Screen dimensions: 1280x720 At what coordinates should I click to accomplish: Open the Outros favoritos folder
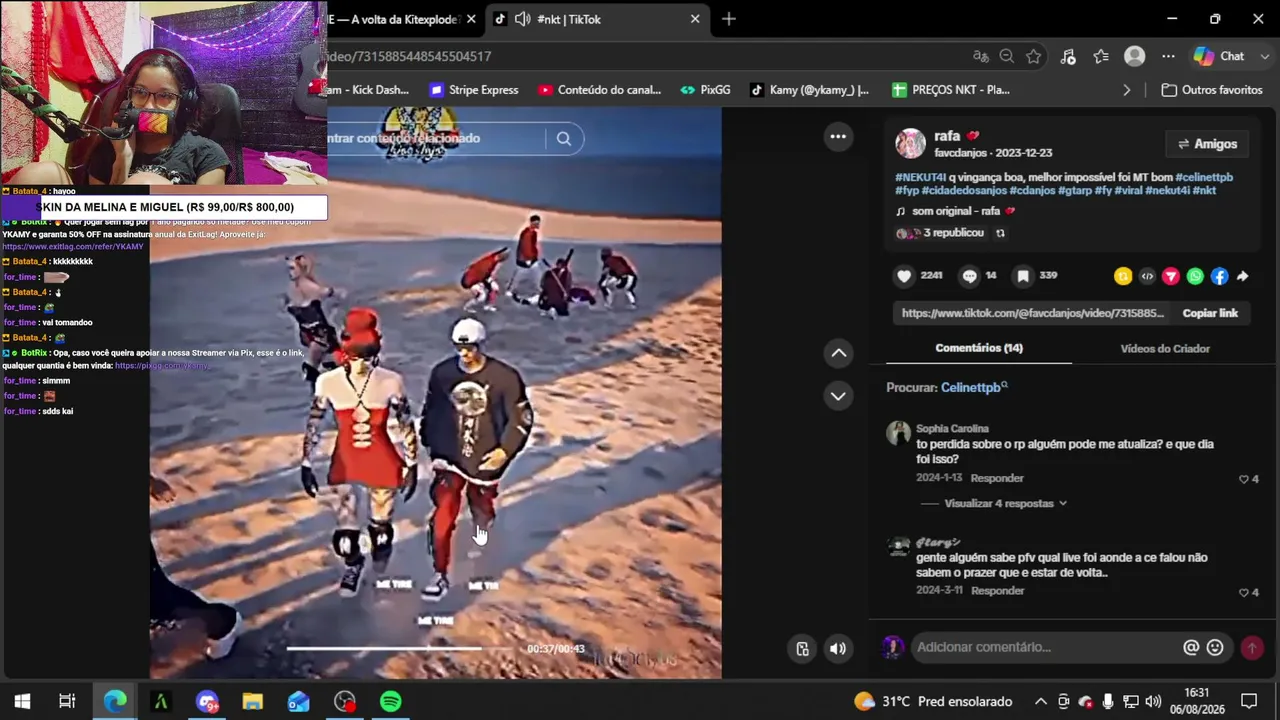pyautogui.click(x=1212, y=90)
